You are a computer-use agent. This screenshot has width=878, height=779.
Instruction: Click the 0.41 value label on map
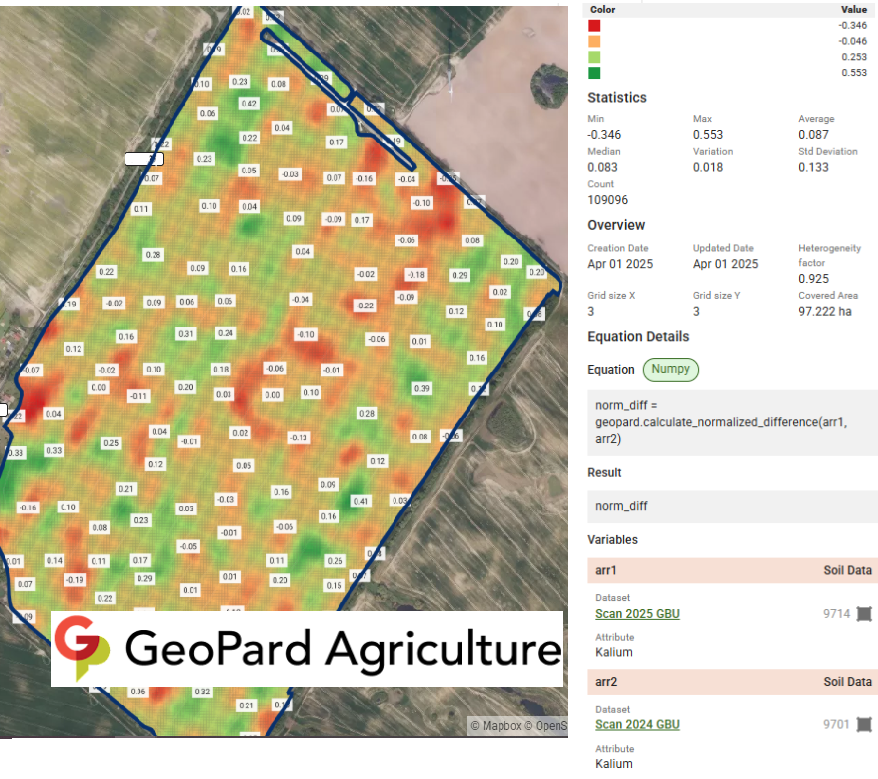pyautogui.click(x=361, y=501)
